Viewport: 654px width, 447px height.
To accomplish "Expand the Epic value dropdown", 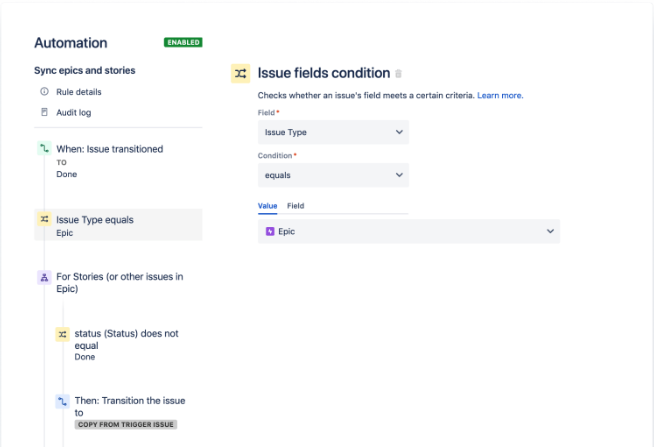I will pos(549,231).
